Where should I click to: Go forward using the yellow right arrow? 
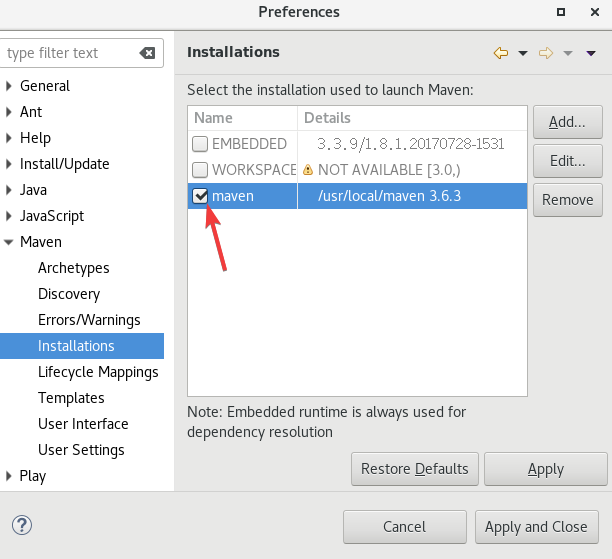pyautogui.click(x=546, y=53)
